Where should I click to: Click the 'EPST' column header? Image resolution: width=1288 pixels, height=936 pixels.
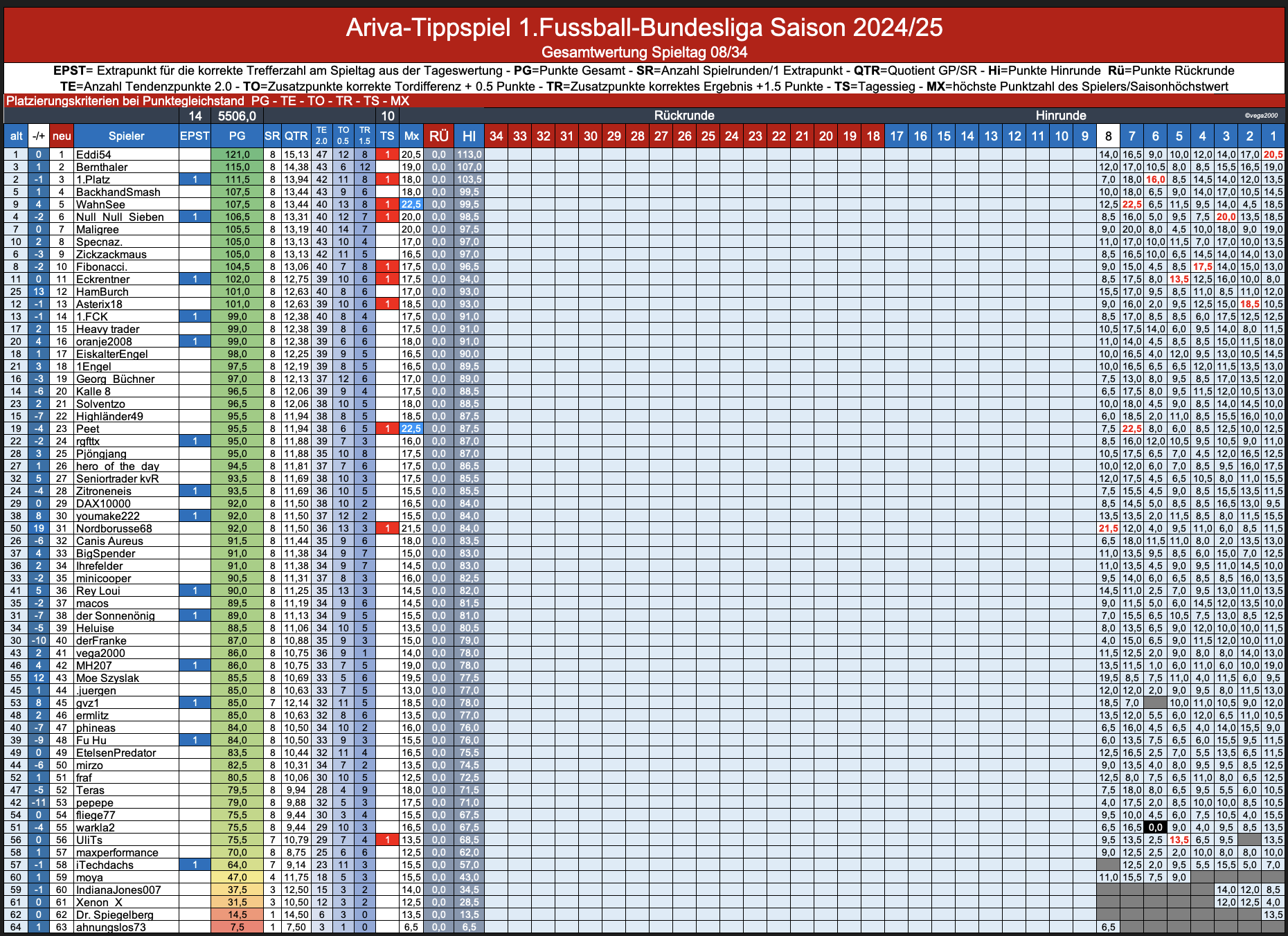point(195,136)
